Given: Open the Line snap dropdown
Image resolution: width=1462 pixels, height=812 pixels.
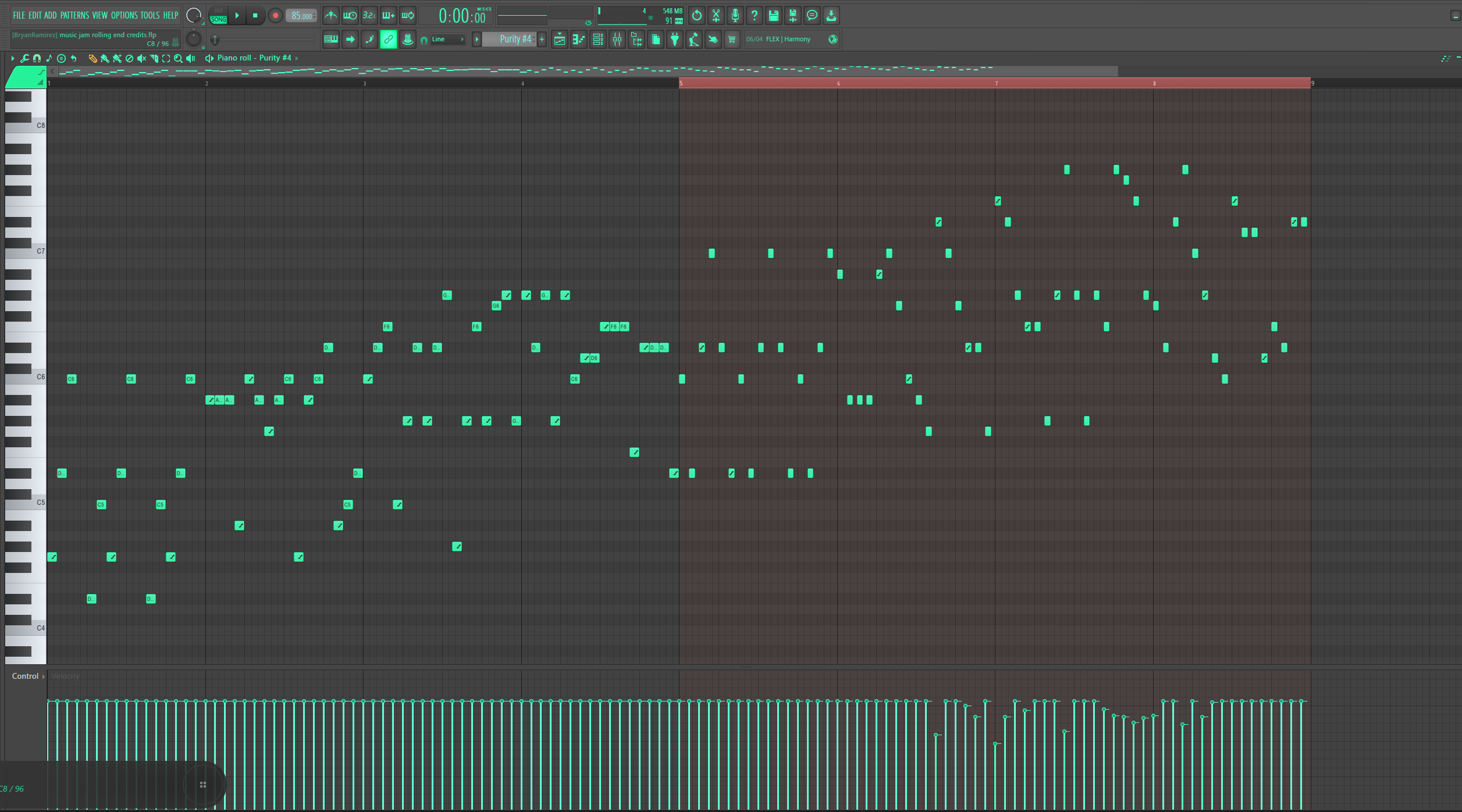Looking at the screenshot, I should pos(447,39).
